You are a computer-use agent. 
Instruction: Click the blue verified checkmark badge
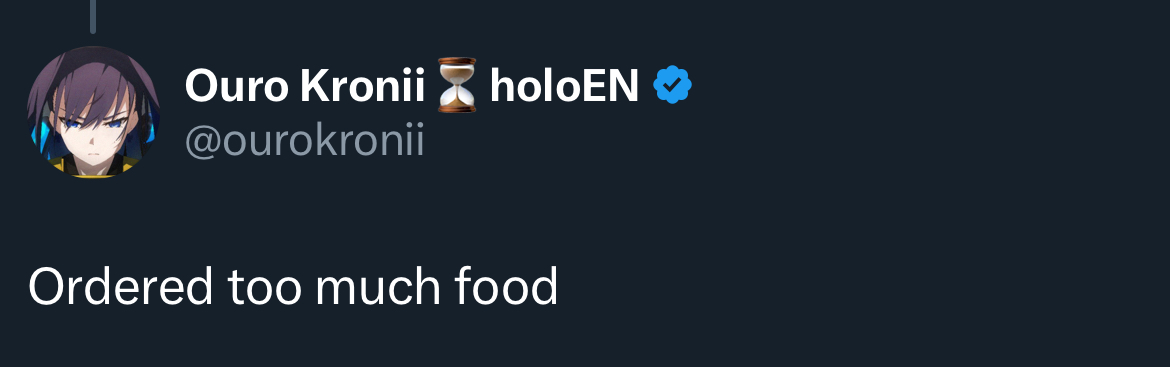coord(672,85)
